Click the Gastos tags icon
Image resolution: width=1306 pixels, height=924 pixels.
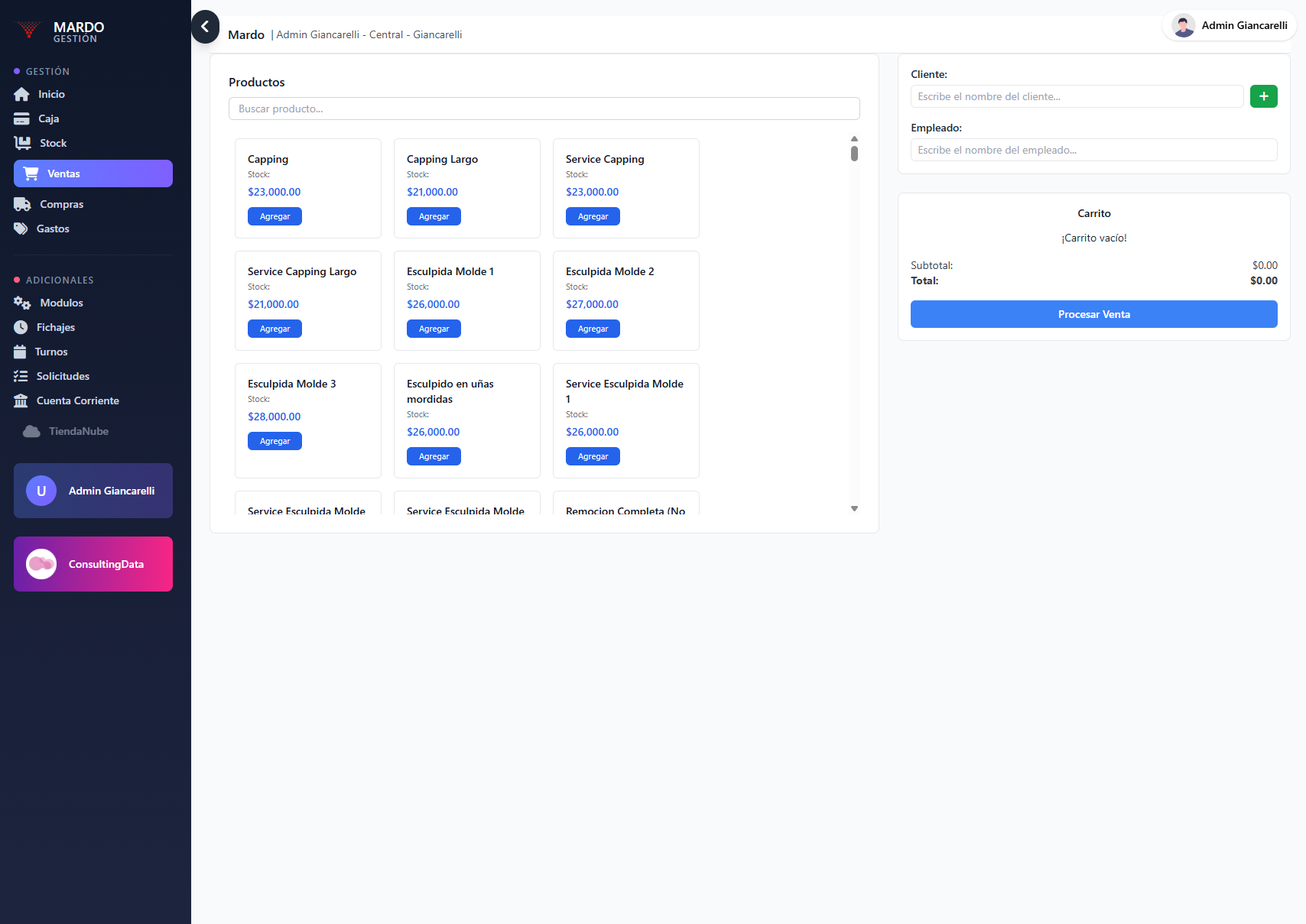[x=21, y=229]
